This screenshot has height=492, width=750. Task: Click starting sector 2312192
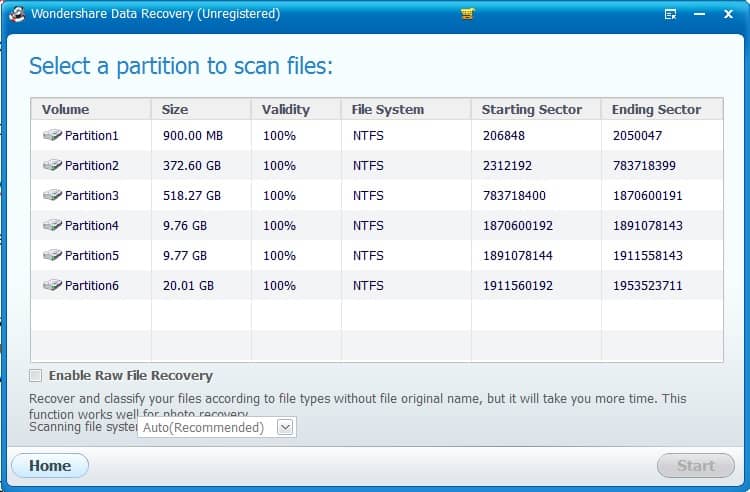pyautogui.click(x=507, y=166)
